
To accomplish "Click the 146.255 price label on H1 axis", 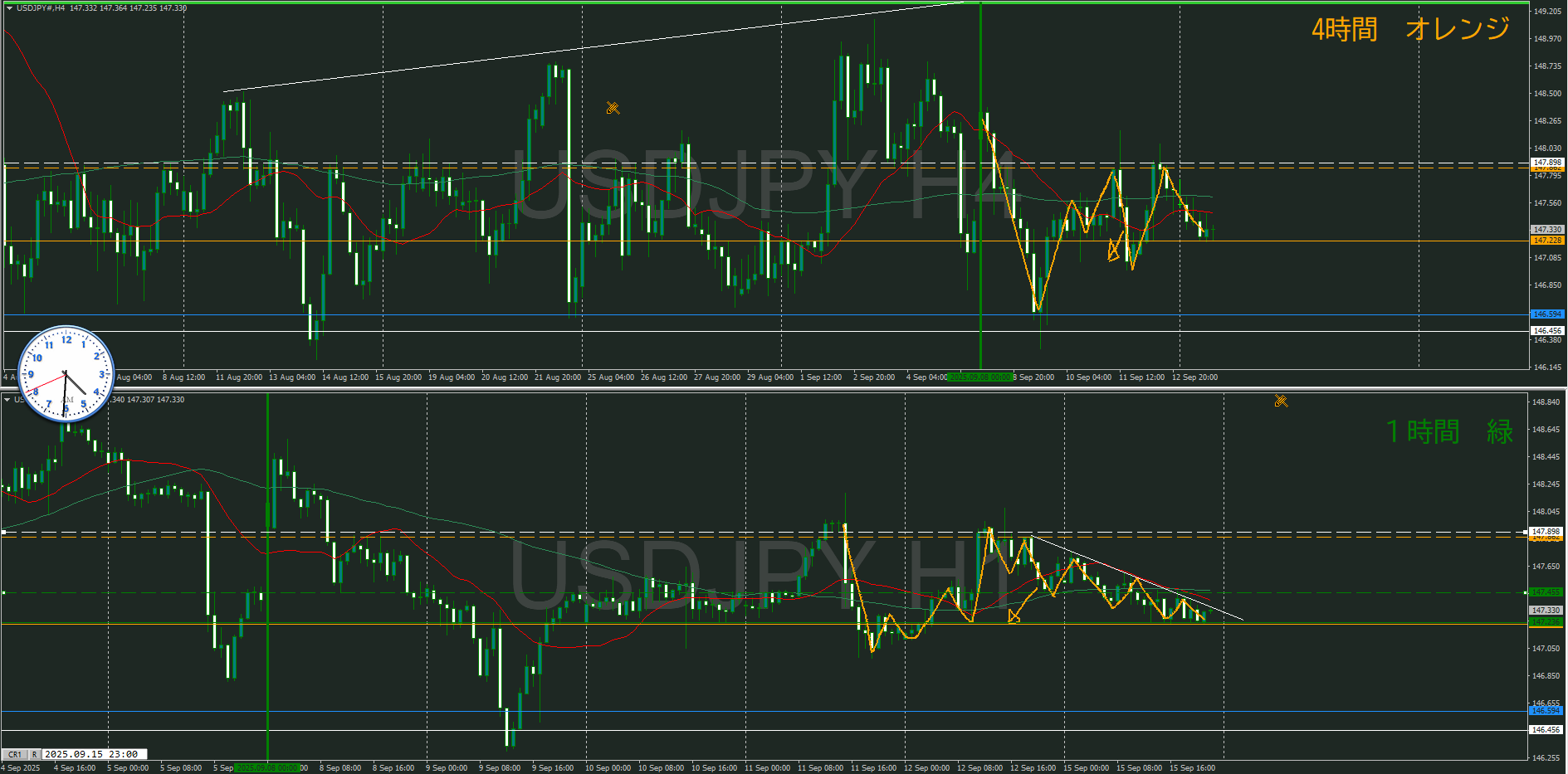I will (1546, 757).
